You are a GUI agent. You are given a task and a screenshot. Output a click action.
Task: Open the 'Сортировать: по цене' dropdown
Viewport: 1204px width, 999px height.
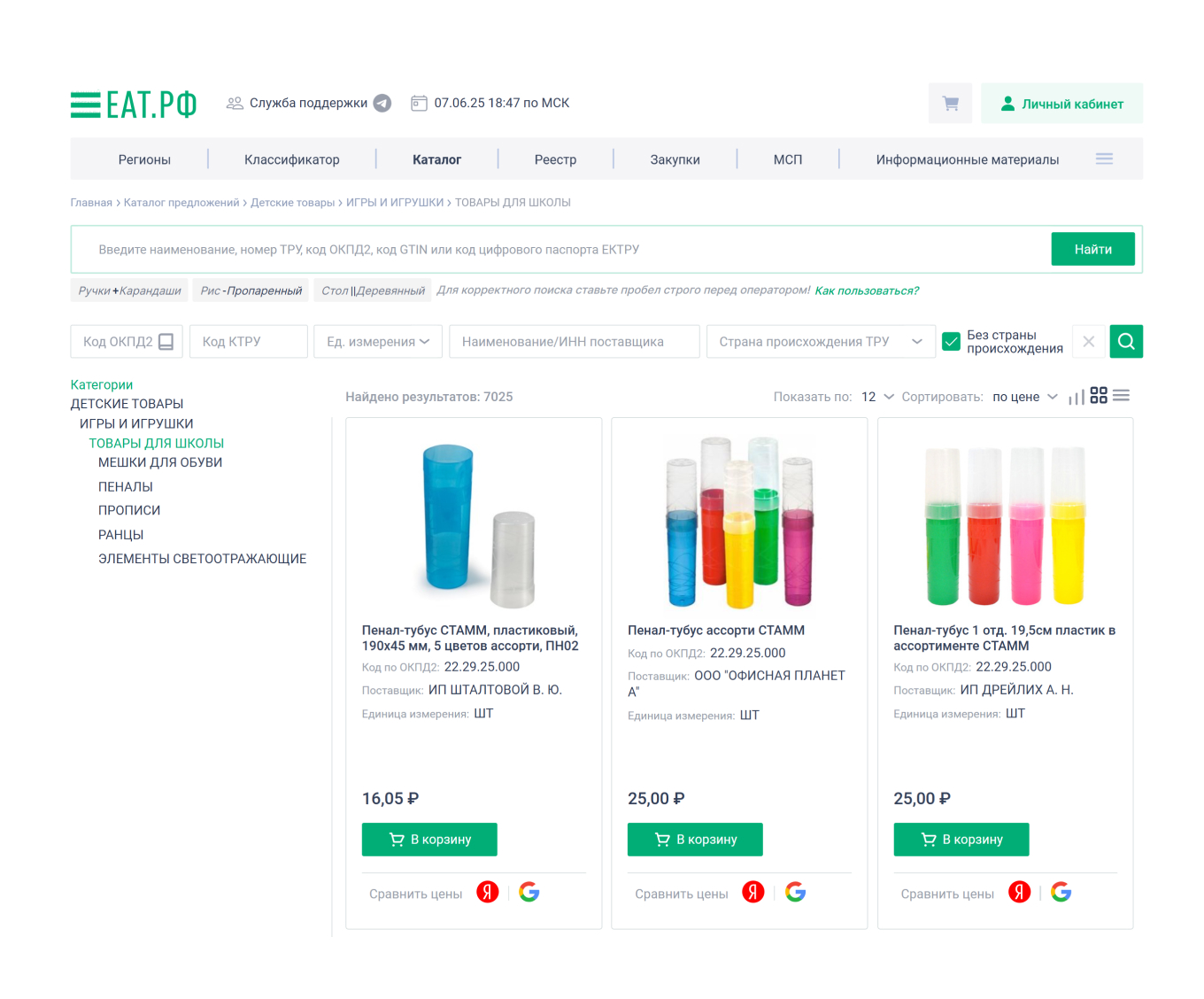pyautogui.click(x=1024, y=397)
